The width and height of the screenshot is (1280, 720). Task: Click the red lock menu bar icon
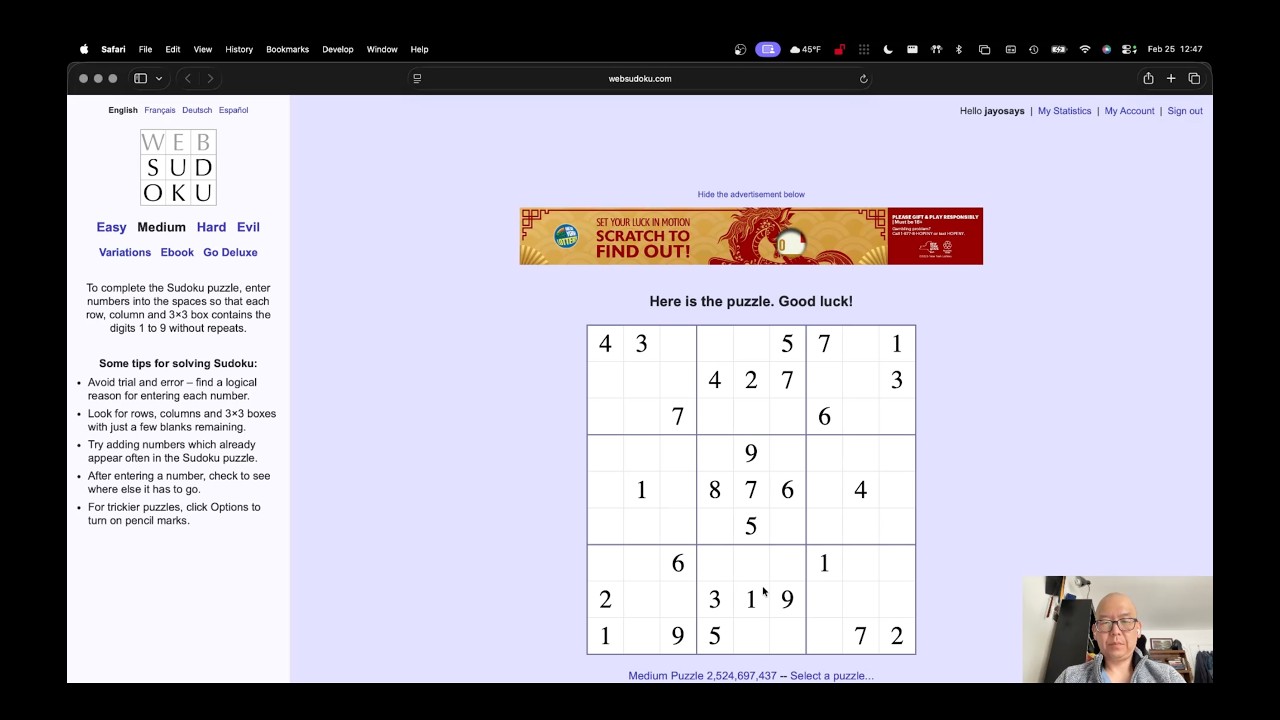click(x=840, y=49)
